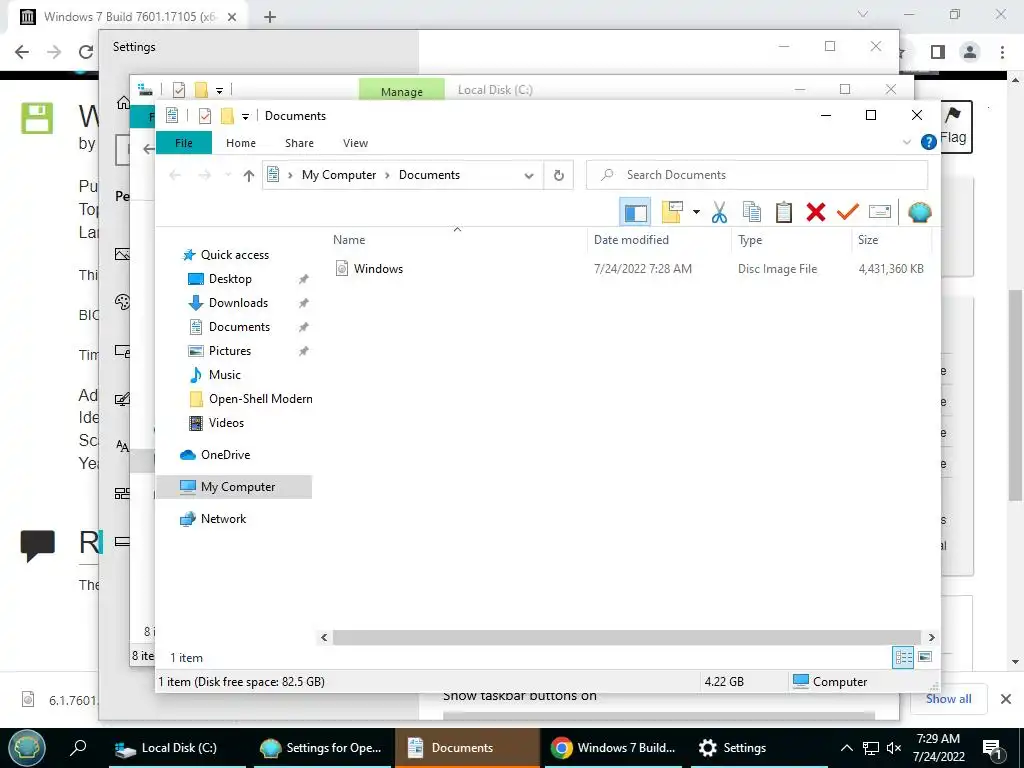The image size is (1024, 768).
Task: Sort by the Size column header
Action: point(868,240)
